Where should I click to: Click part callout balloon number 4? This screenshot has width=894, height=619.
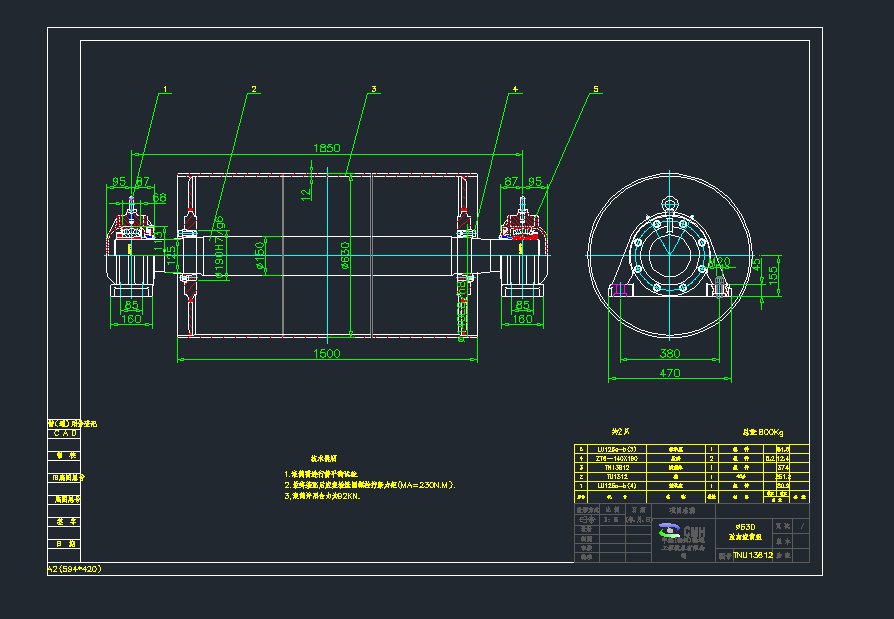pyautogui.click(x=515, y=89)
